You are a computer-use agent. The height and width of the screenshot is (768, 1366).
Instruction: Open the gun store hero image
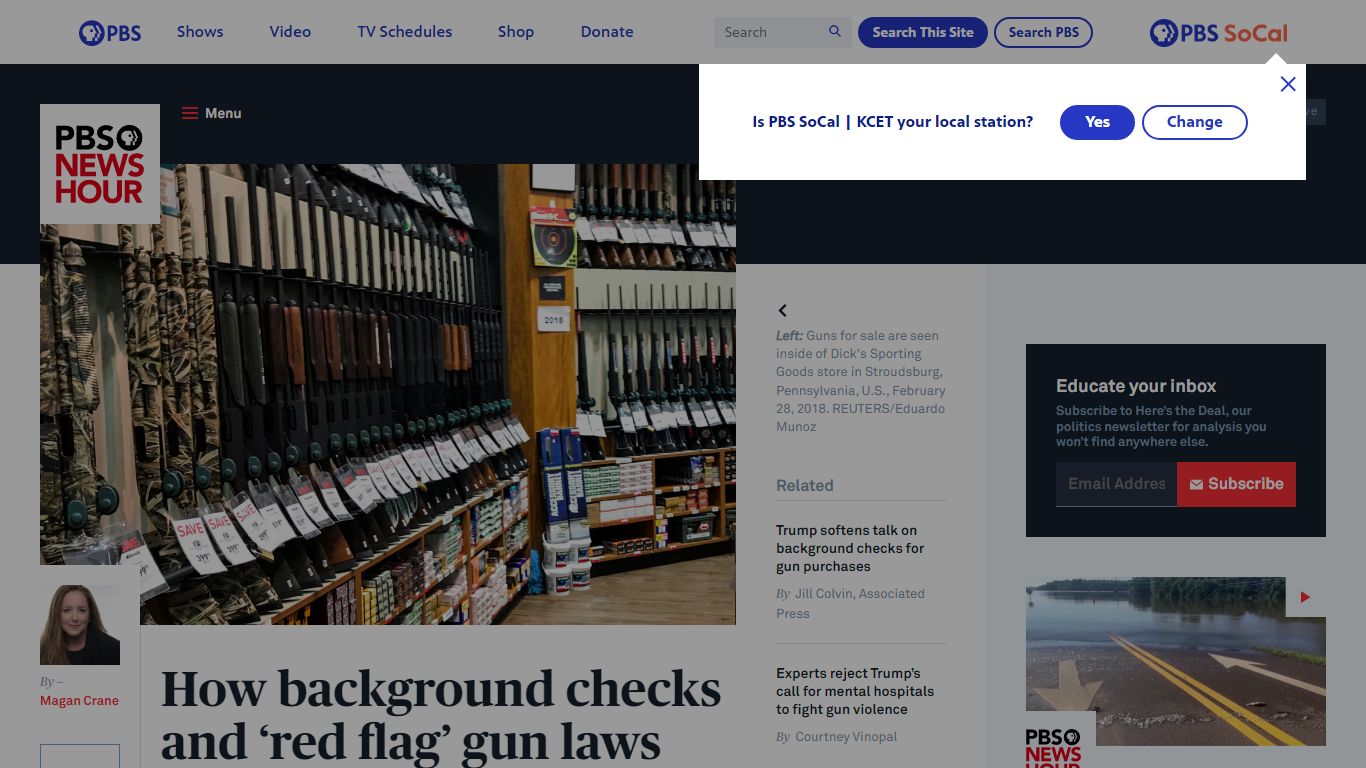pyautogui.click(x=388, y=394)
